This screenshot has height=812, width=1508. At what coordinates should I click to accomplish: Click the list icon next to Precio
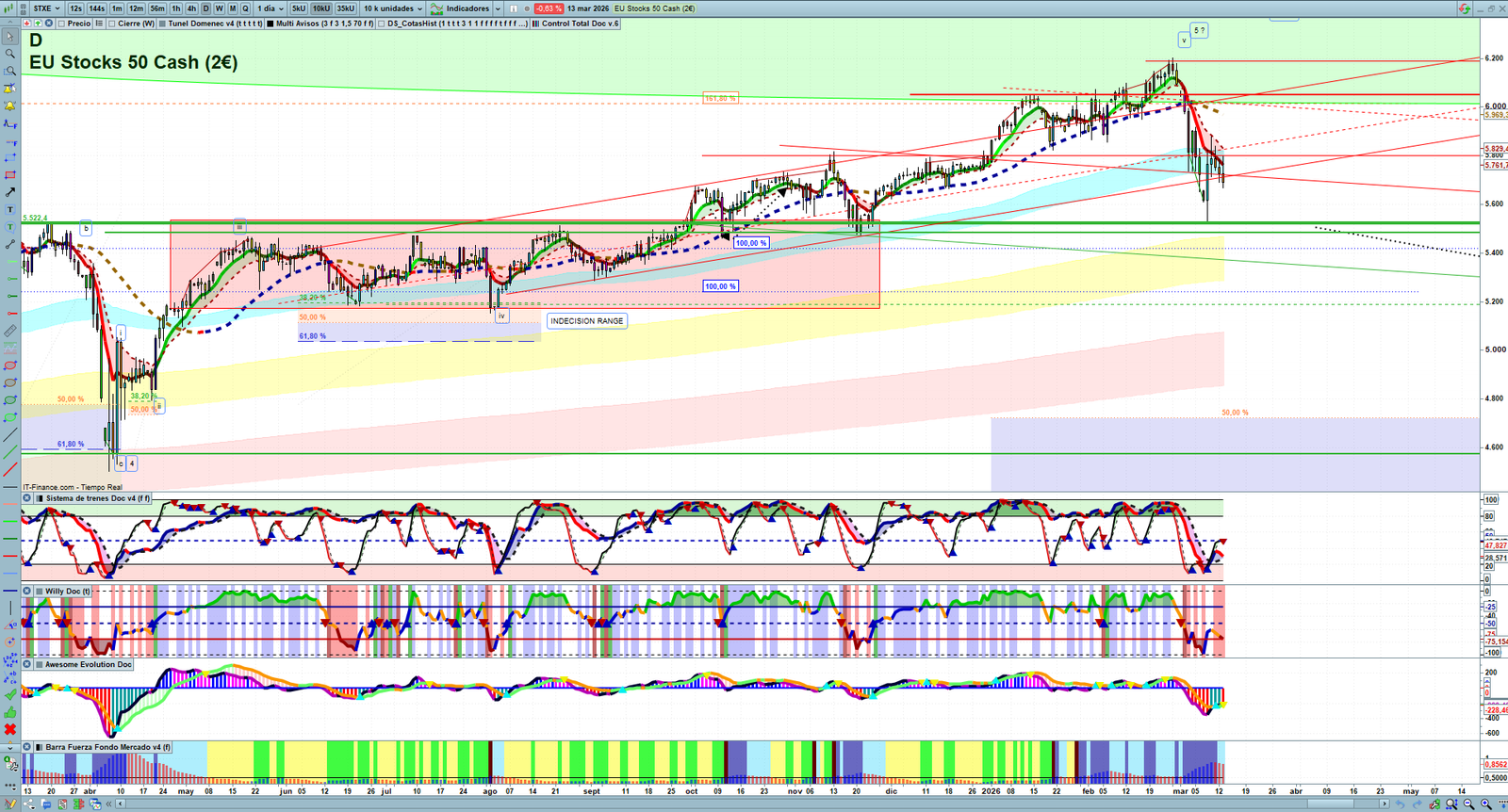[x=99, y=24]
